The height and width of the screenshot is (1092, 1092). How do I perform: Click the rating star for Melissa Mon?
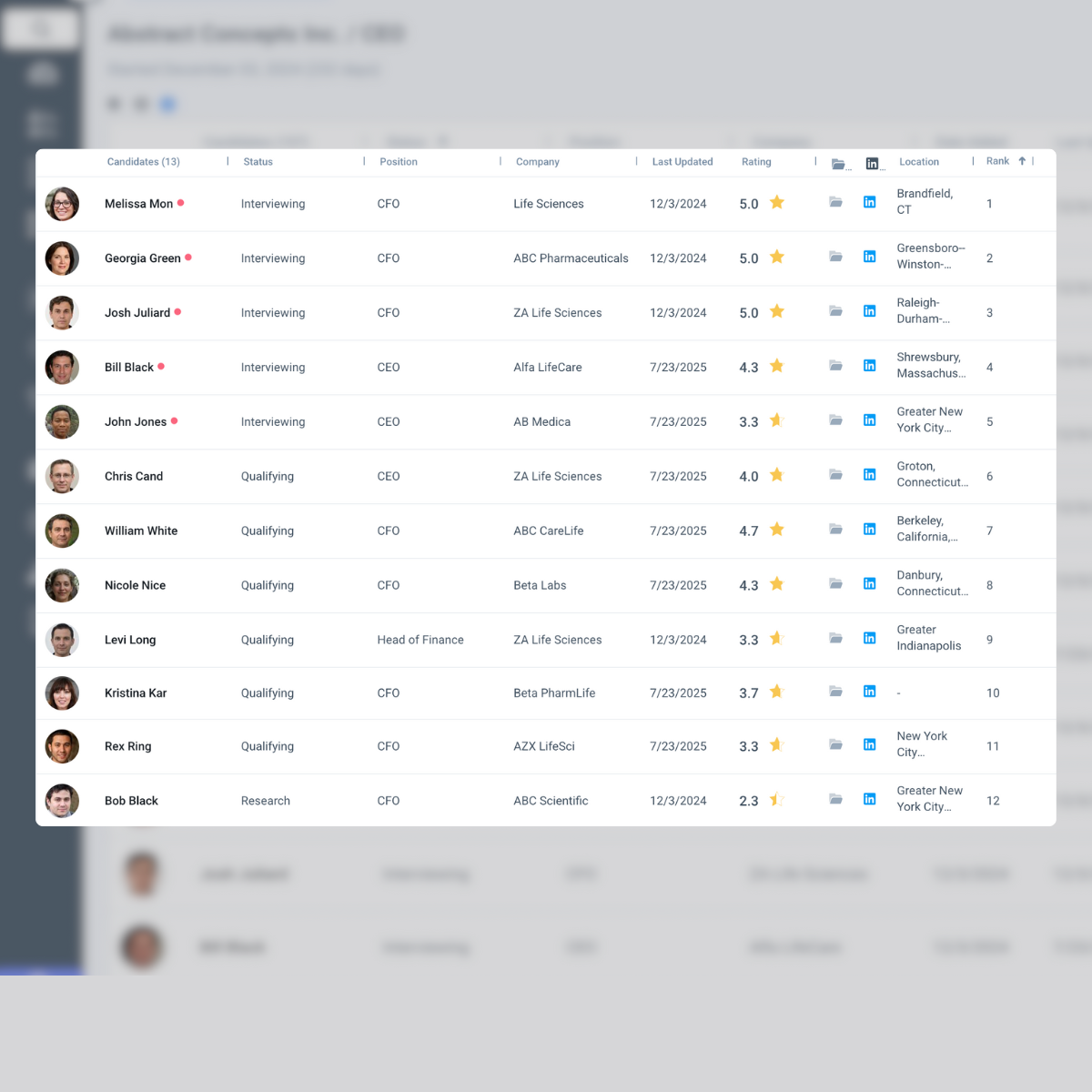(x=777, y=202)
